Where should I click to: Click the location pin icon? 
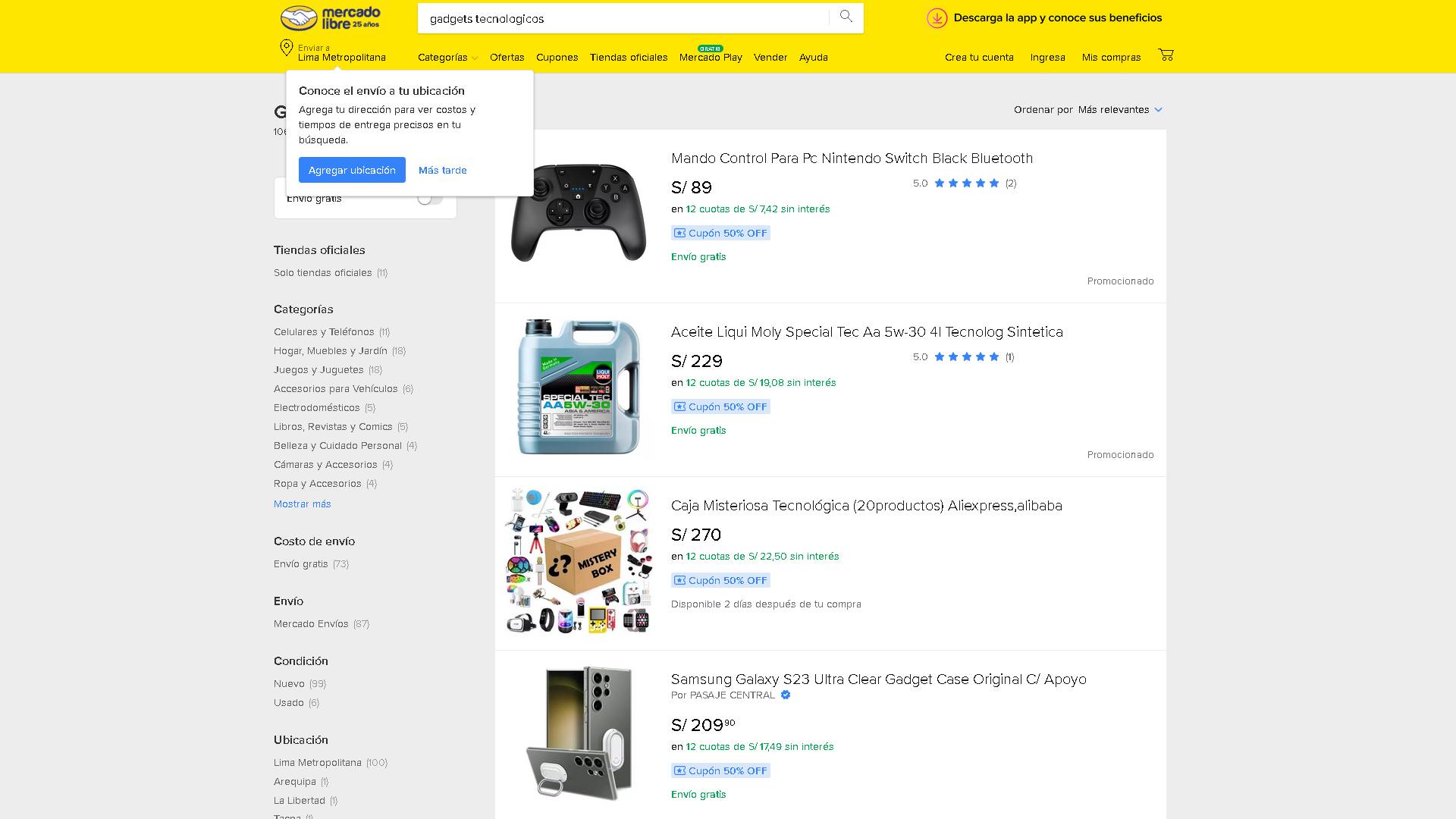click(287, 48)
